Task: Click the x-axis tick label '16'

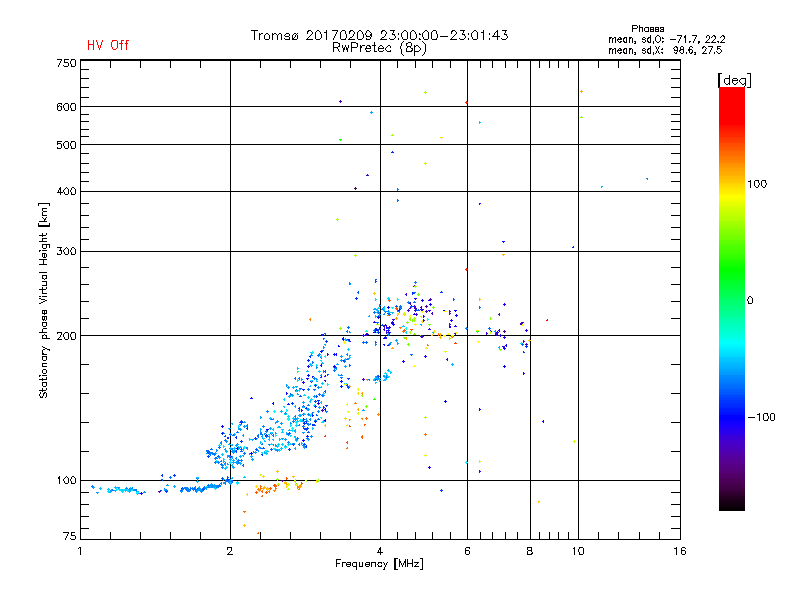Action: point(680,551)
